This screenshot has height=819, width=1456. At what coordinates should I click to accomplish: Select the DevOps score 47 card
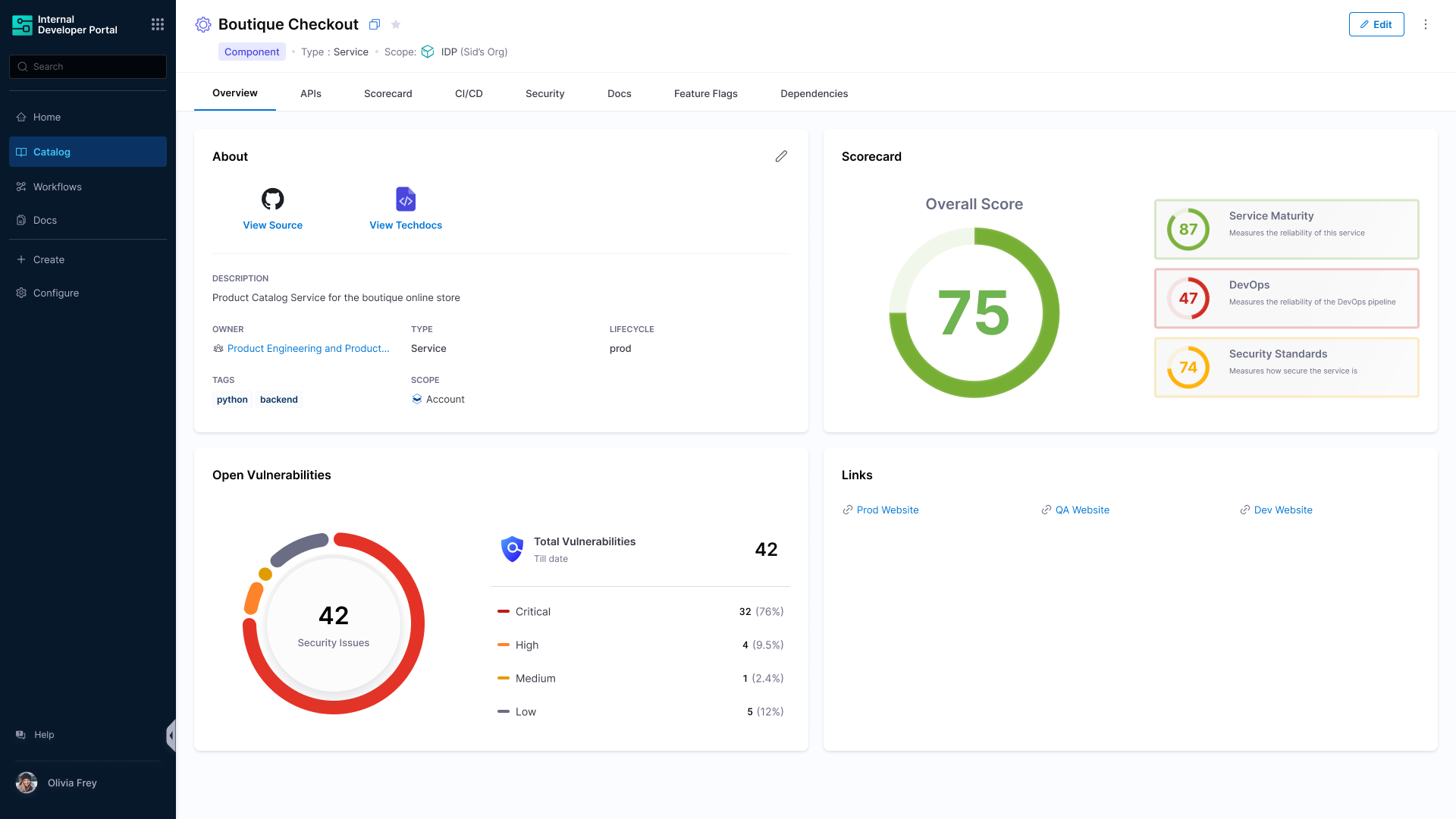[1286, 298]
